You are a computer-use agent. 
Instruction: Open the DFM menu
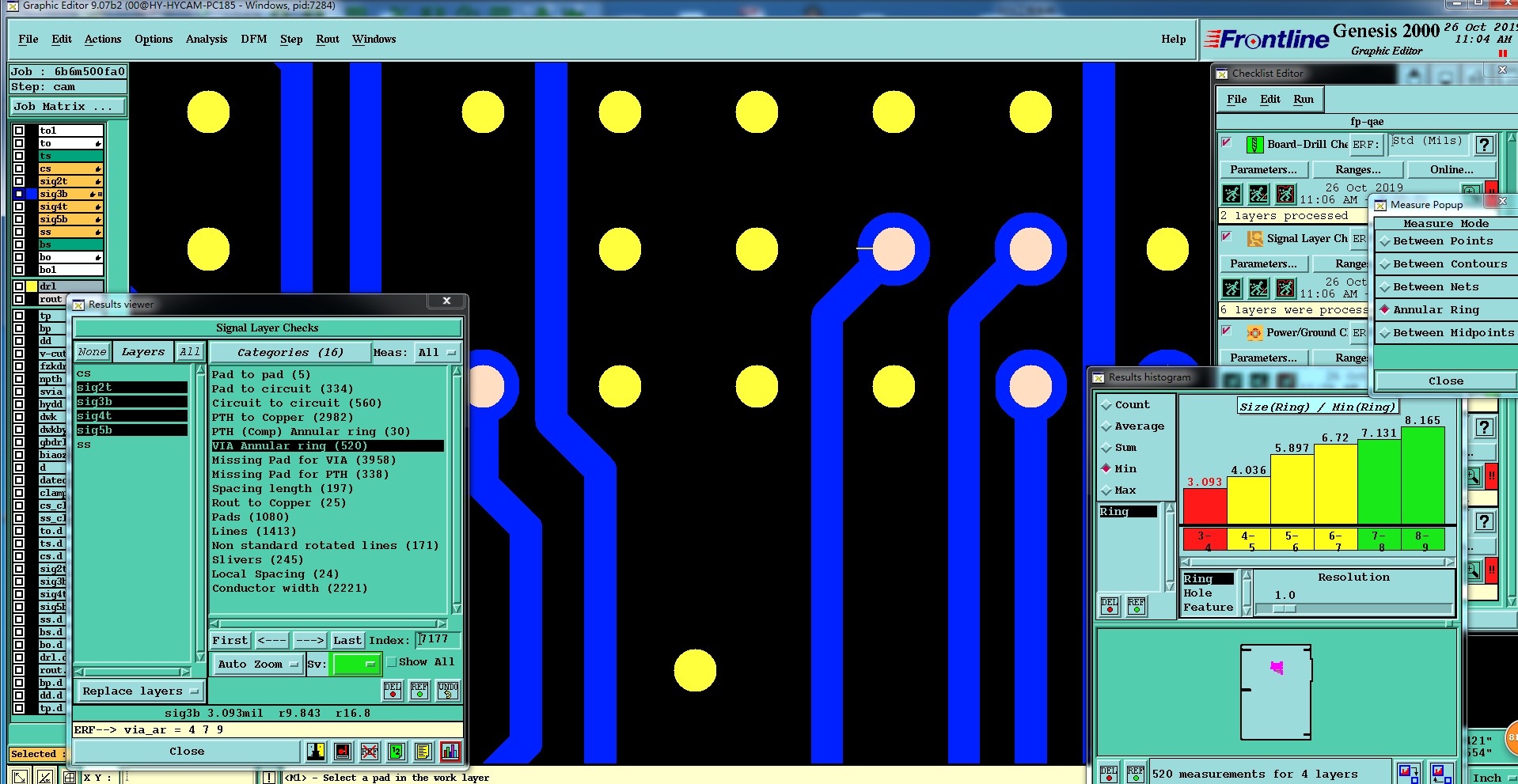click(x=254, y=40)
